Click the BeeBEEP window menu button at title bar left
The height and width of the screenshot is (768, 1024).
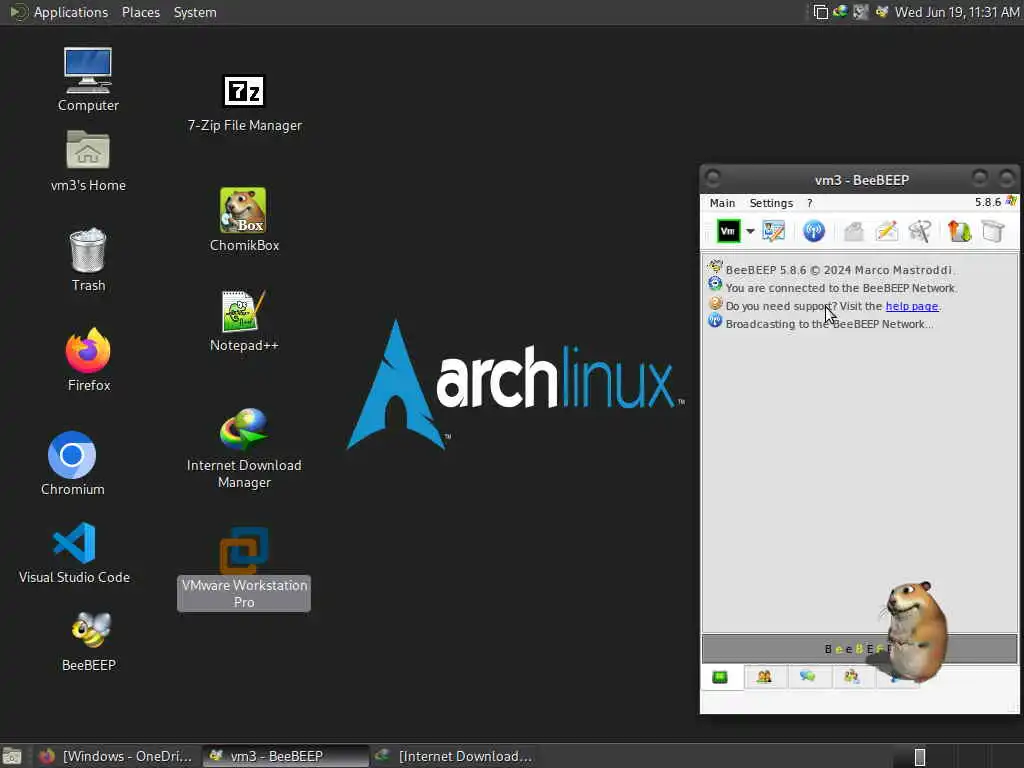click(713, 178)
